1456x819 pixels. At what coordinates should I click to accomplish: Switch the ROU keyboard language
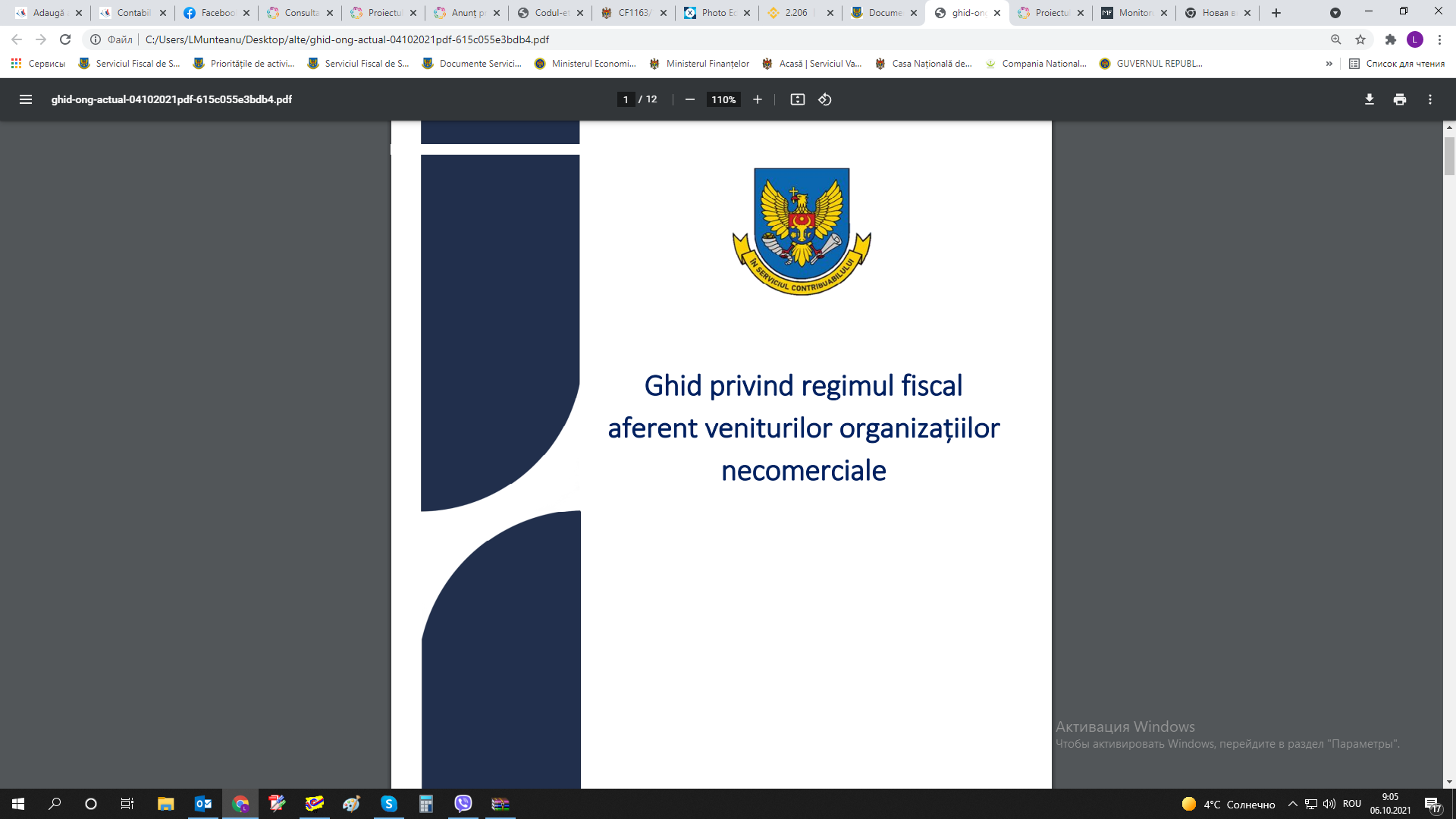(x=1352, y=804)
